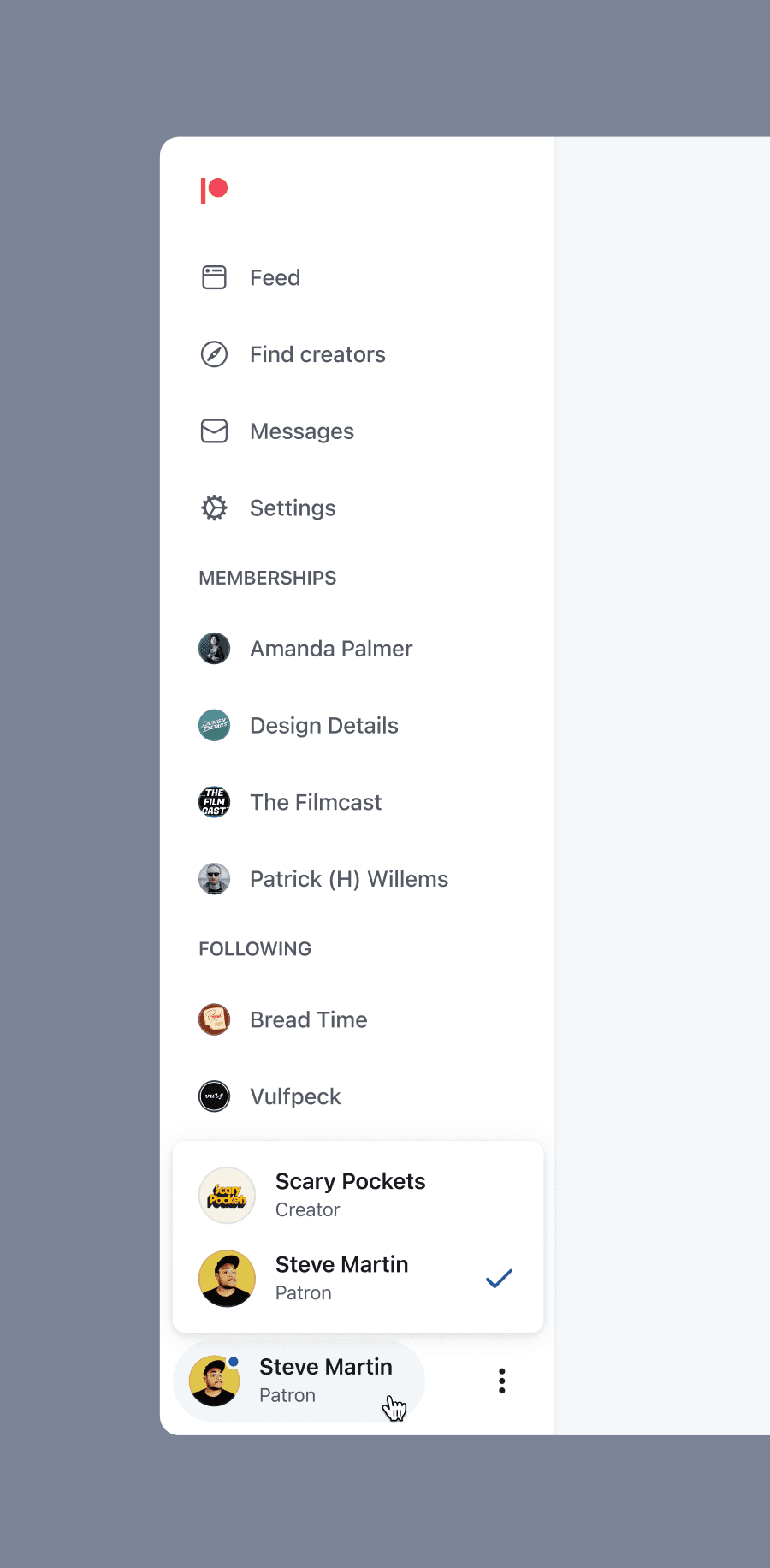Viewport: 770px width, 1568px height.
Task: Click The Filmcast profile thumbnail
Action: click(x=214, y=801)
